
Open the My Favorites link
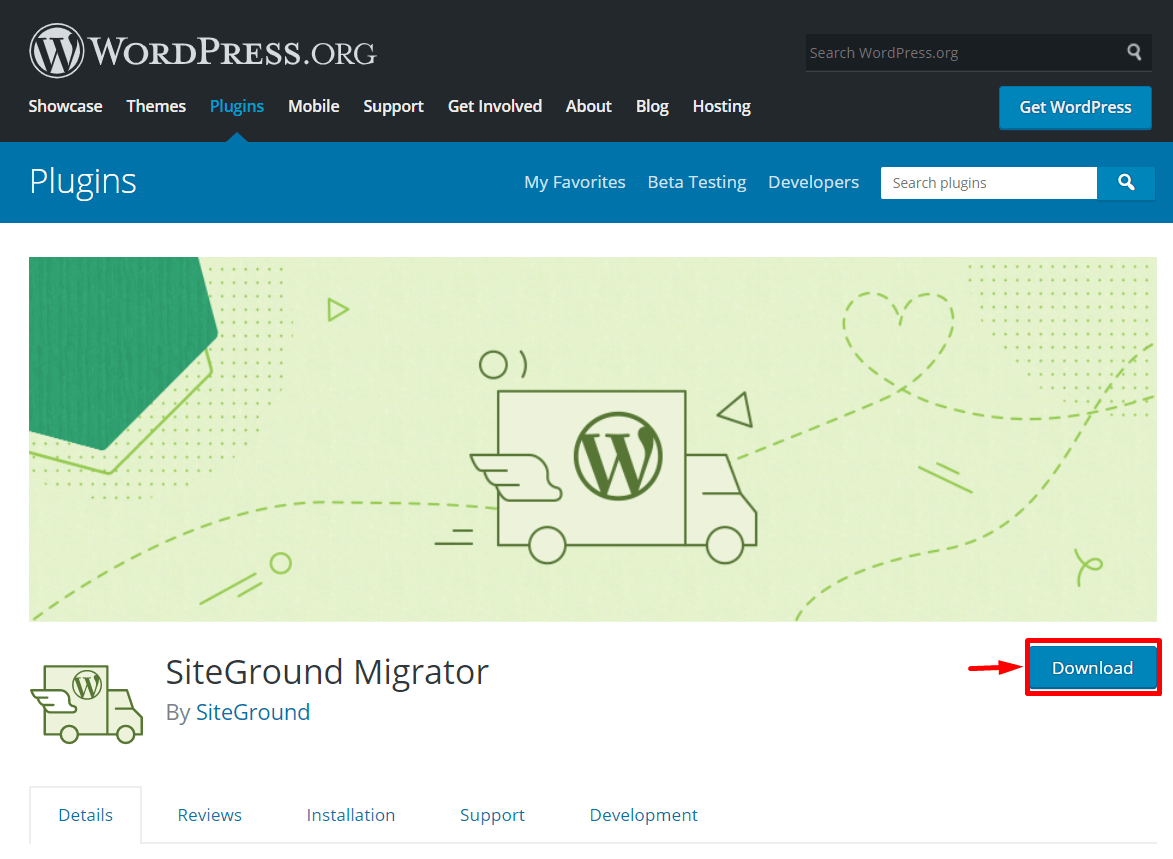[x=575, y=183]
